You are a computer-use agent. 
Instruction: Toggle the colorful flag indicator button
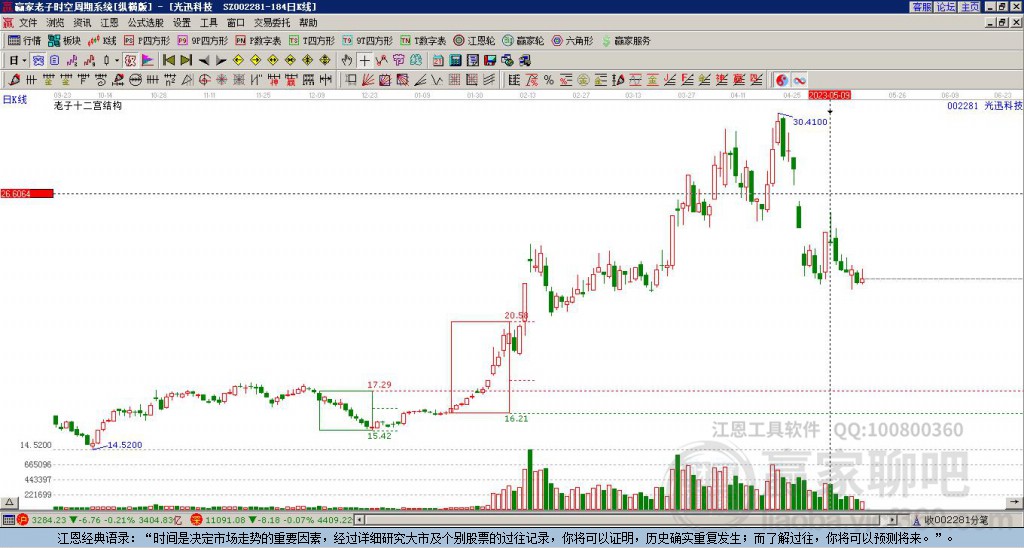(148, 61)
